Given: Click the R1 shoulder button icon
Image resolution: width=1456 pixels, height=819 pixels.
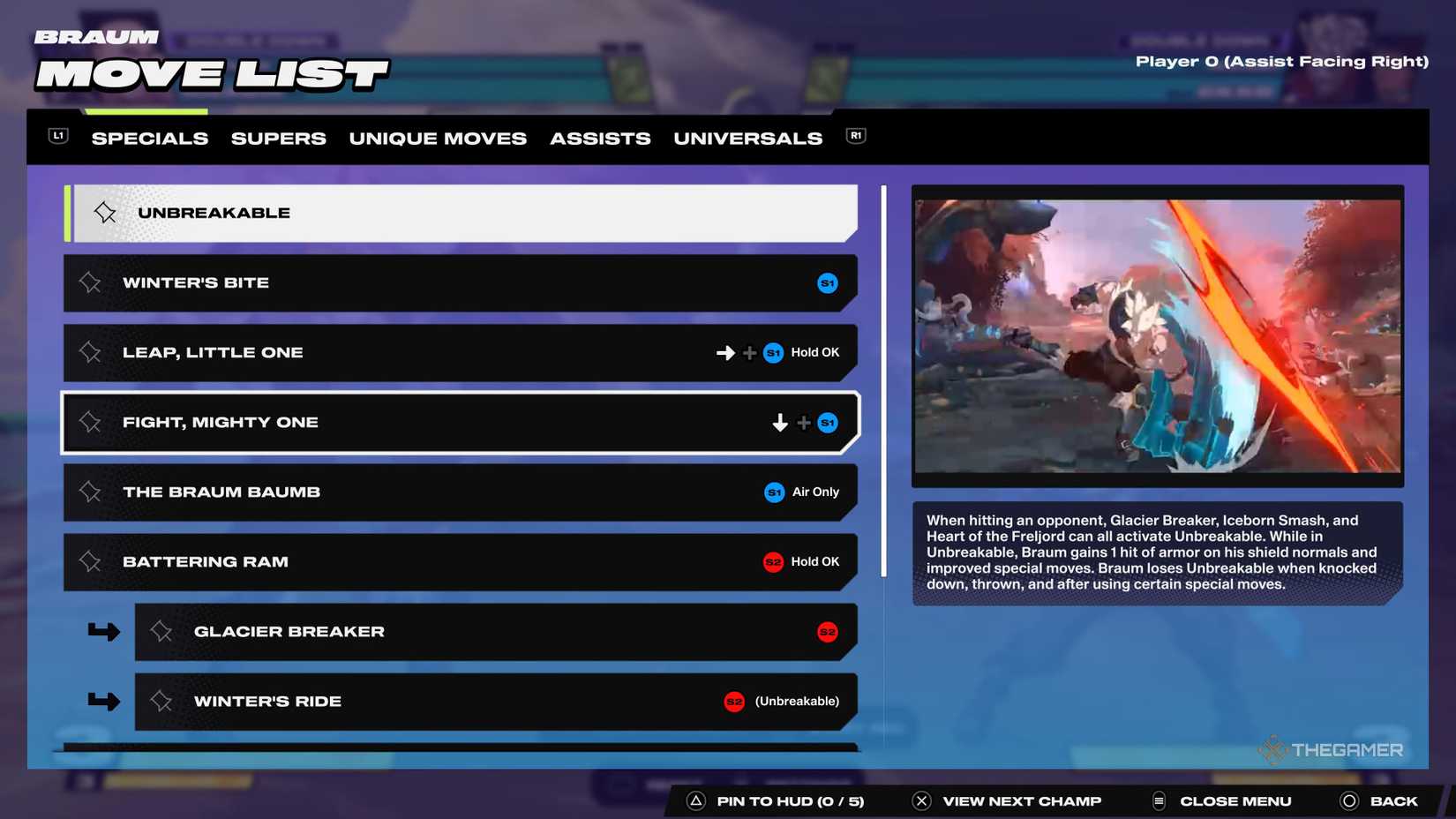Looking at the screenshot, I should tap(853, 136).
